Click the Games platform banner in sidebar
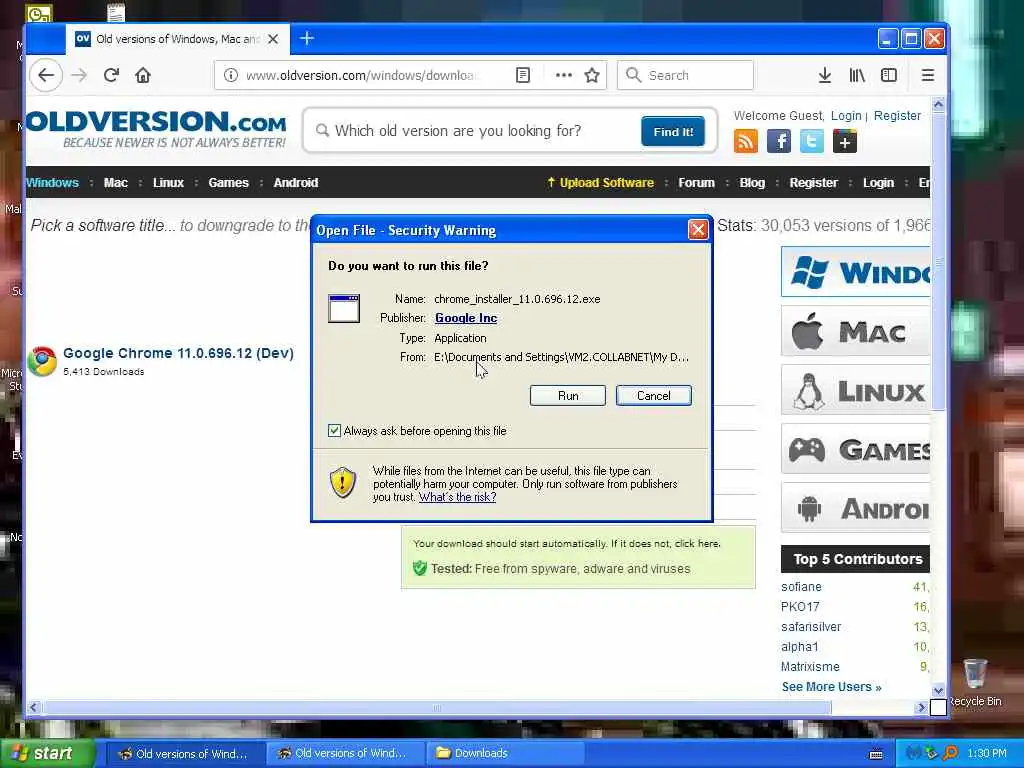Screen dimensions: 1024x768 pos(856,449)
